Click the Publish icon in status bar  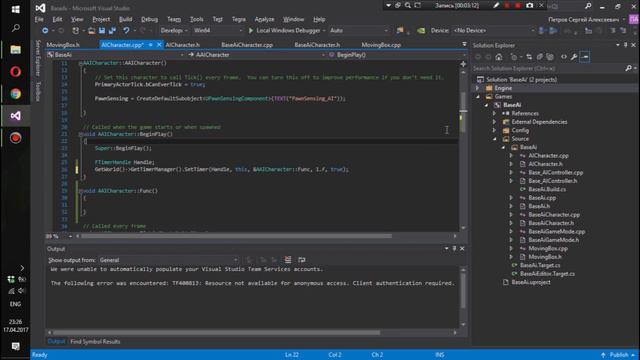point(603,355)
